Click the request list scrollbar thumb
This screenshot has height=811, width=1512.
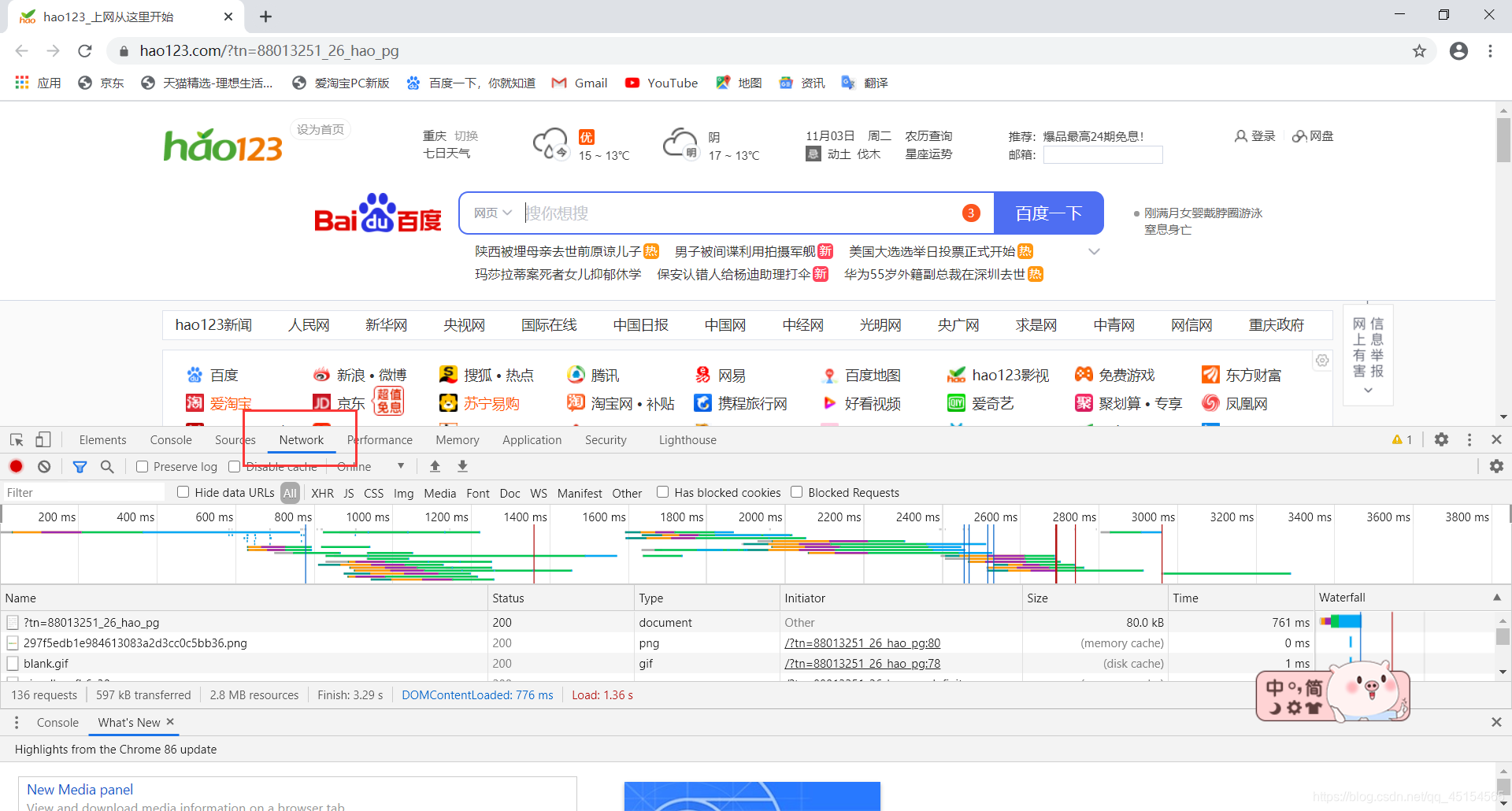click(x=1503, y=636)
